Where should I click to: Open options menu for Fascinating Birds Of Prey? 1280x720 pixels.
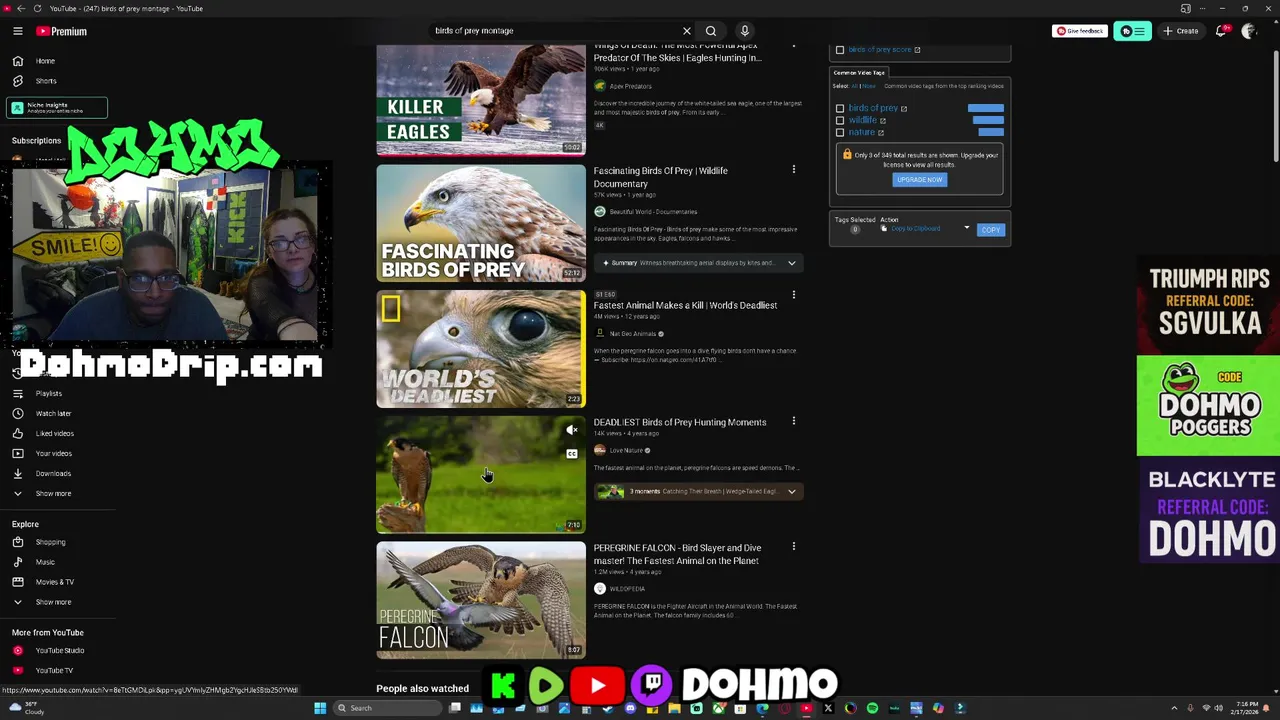point(794,170)
